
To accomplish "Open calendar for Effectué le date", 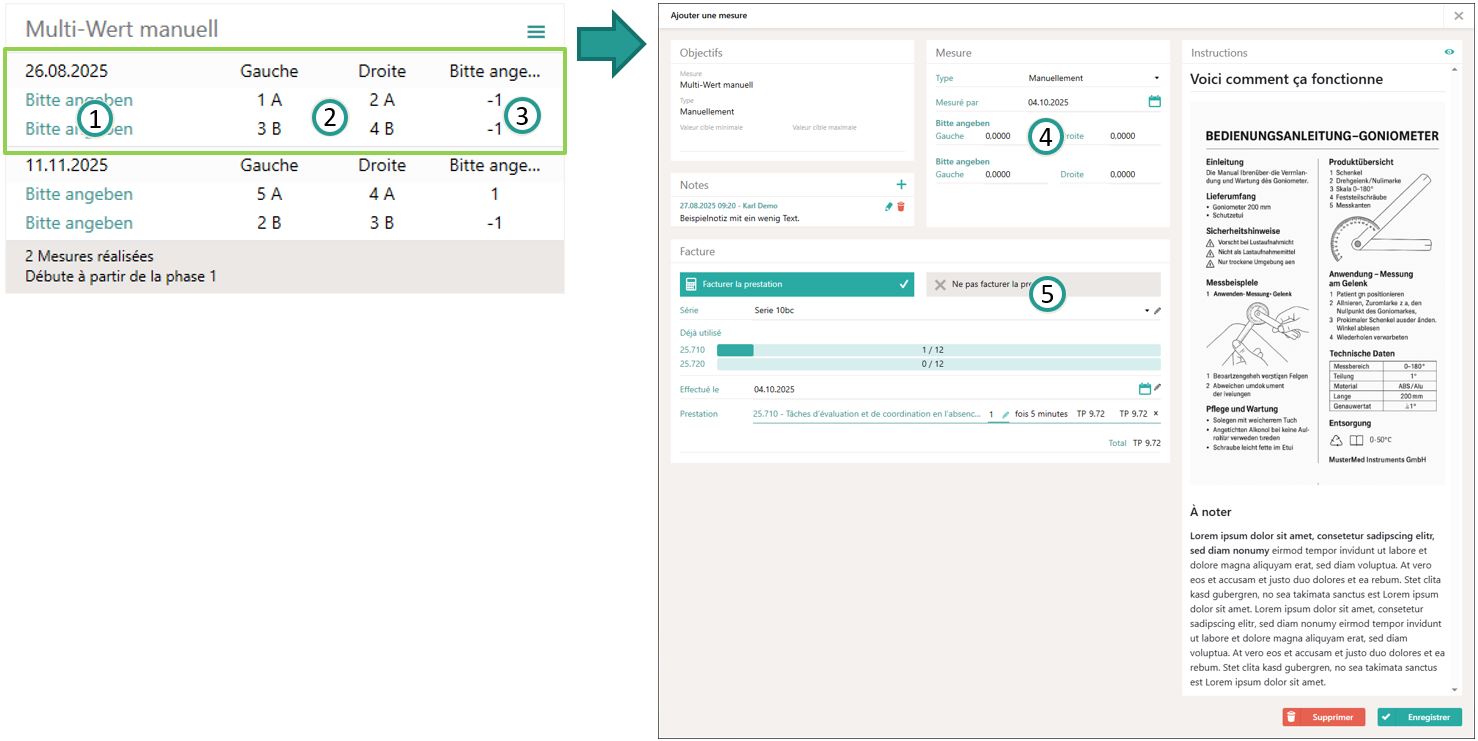I will pyautogui.click(x=1145, y=388).
